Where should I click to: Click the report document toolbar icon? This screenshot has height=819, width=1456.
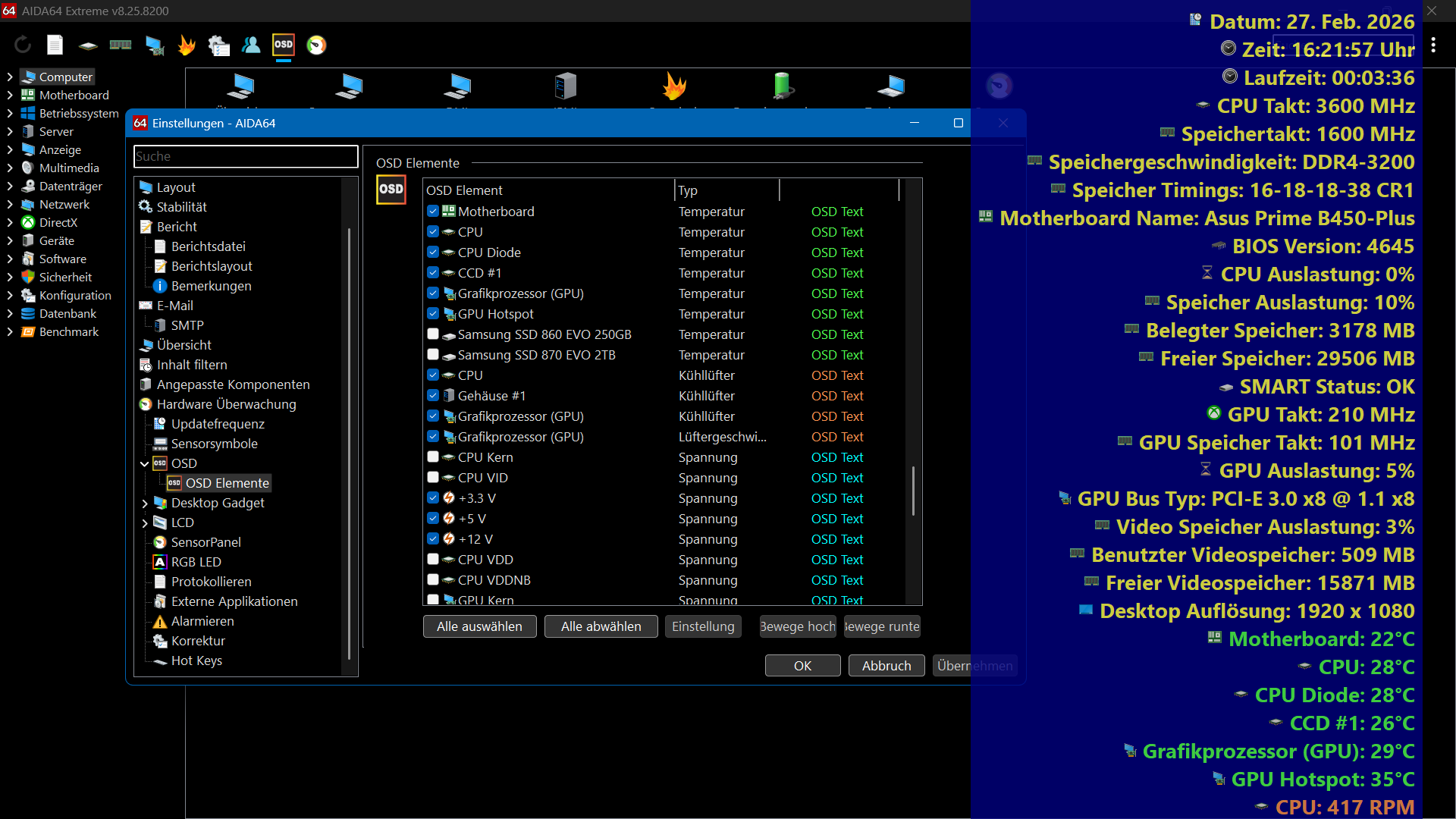tap(55, 45)
